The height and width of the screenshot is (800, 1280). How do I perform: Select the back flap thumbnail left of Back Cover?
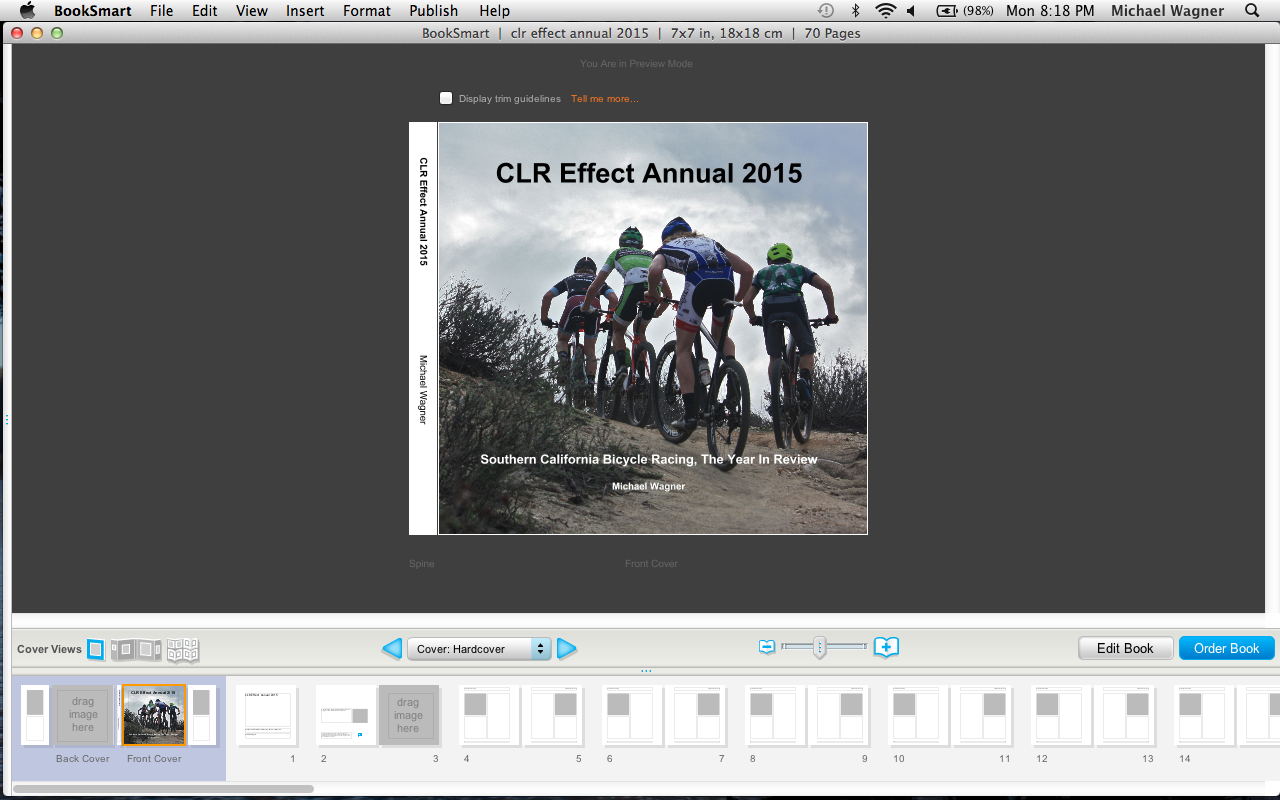tap(35, 715)
